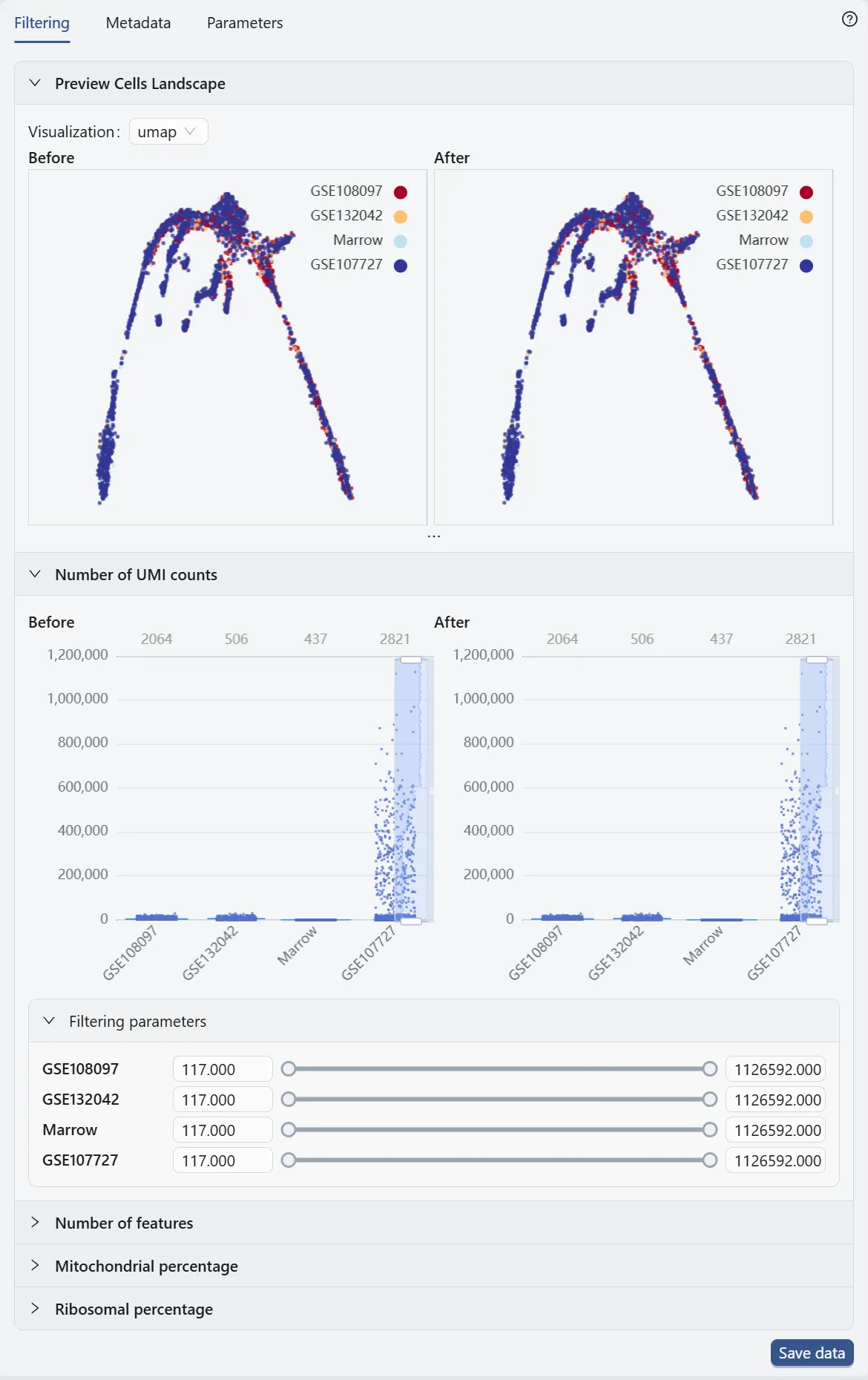Toggle GSE132042 legend dot in Before plot

pyautogui.click(x=401, y=217)
